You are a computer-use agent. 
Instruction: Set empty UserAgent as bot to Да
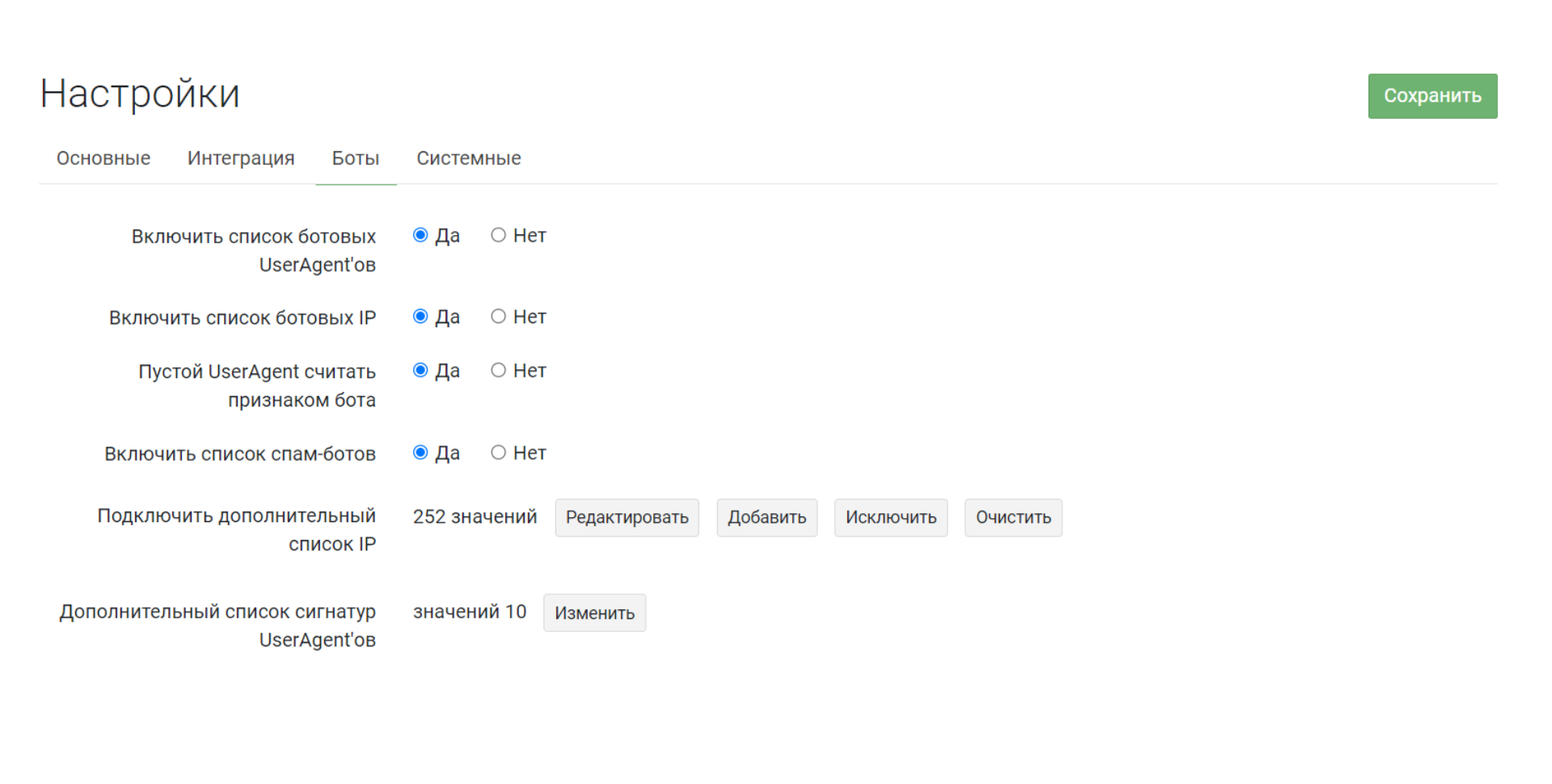tap(420, 370)
